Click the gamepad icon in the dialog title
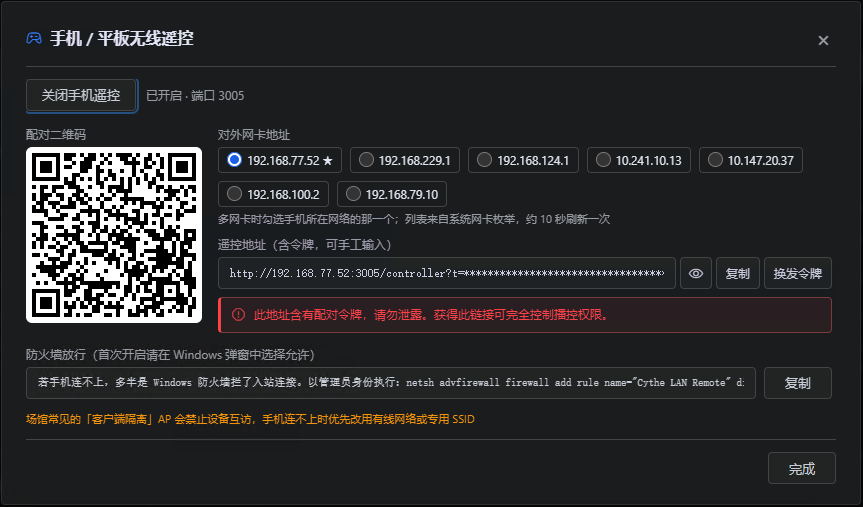The image size is (863, 507). tap(34, 39)
